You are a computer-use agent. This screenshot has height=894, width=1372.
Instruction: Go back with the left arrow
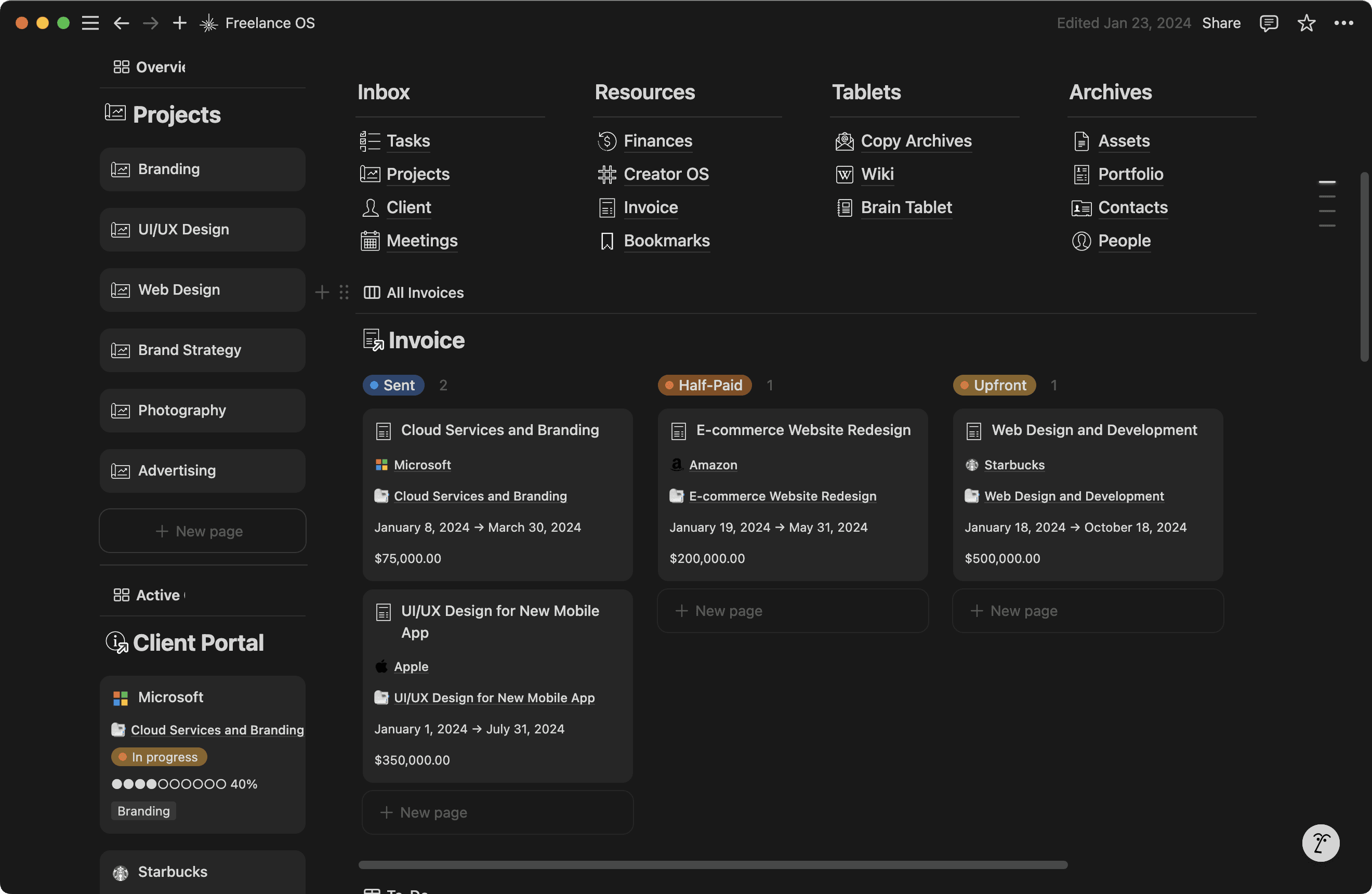pyautogui.click(x=121, y=23)
